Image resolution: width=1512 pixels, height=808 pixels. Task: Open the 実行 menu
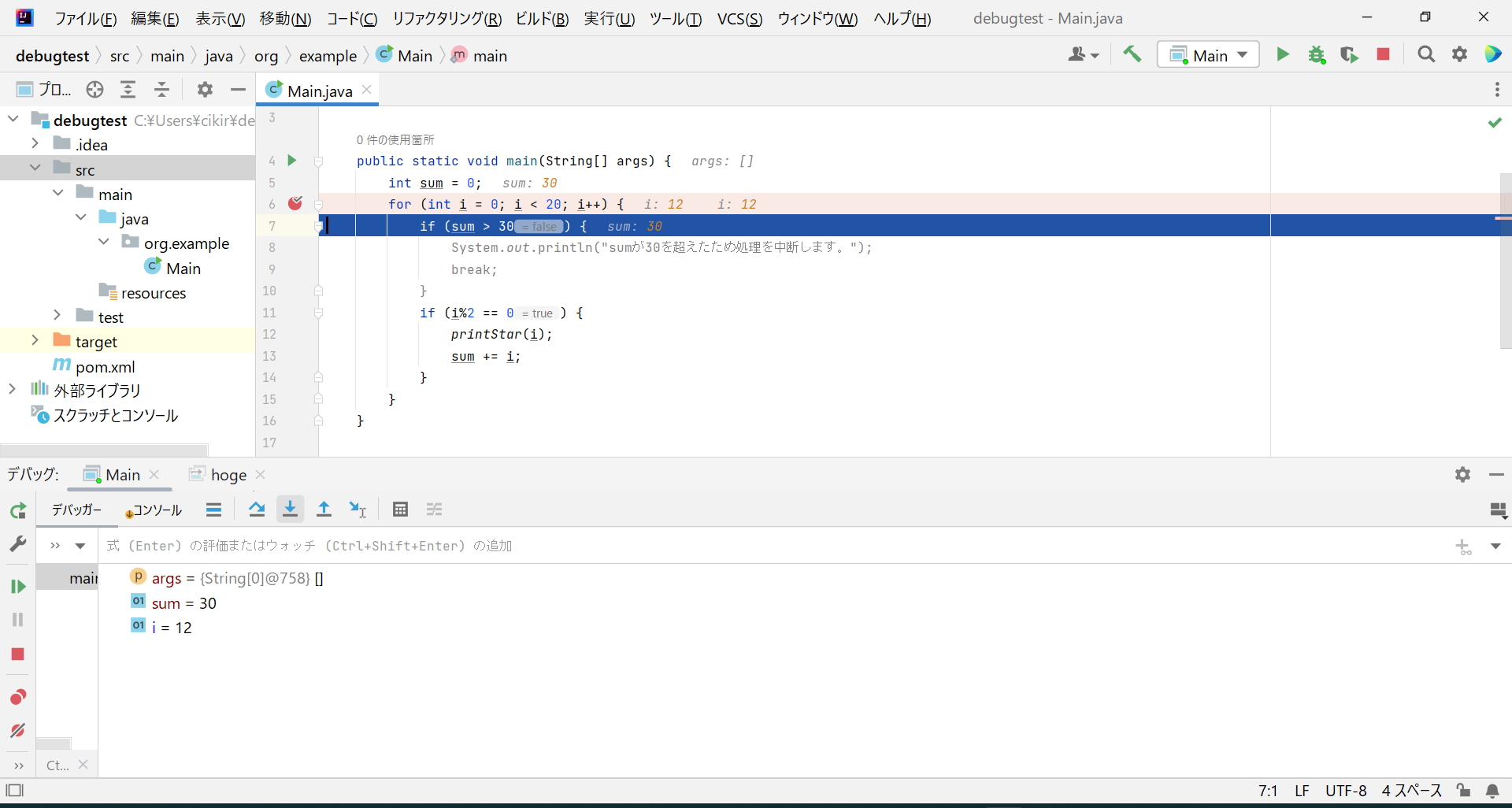(608, 18)
